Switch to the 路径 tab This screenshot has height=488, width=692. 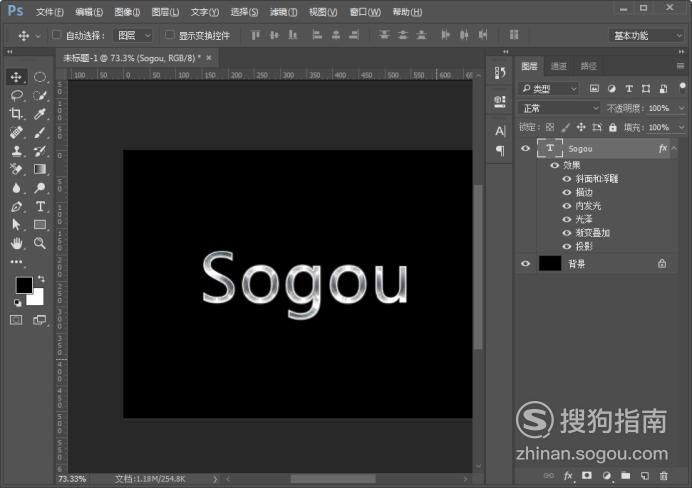pos(588,66)
